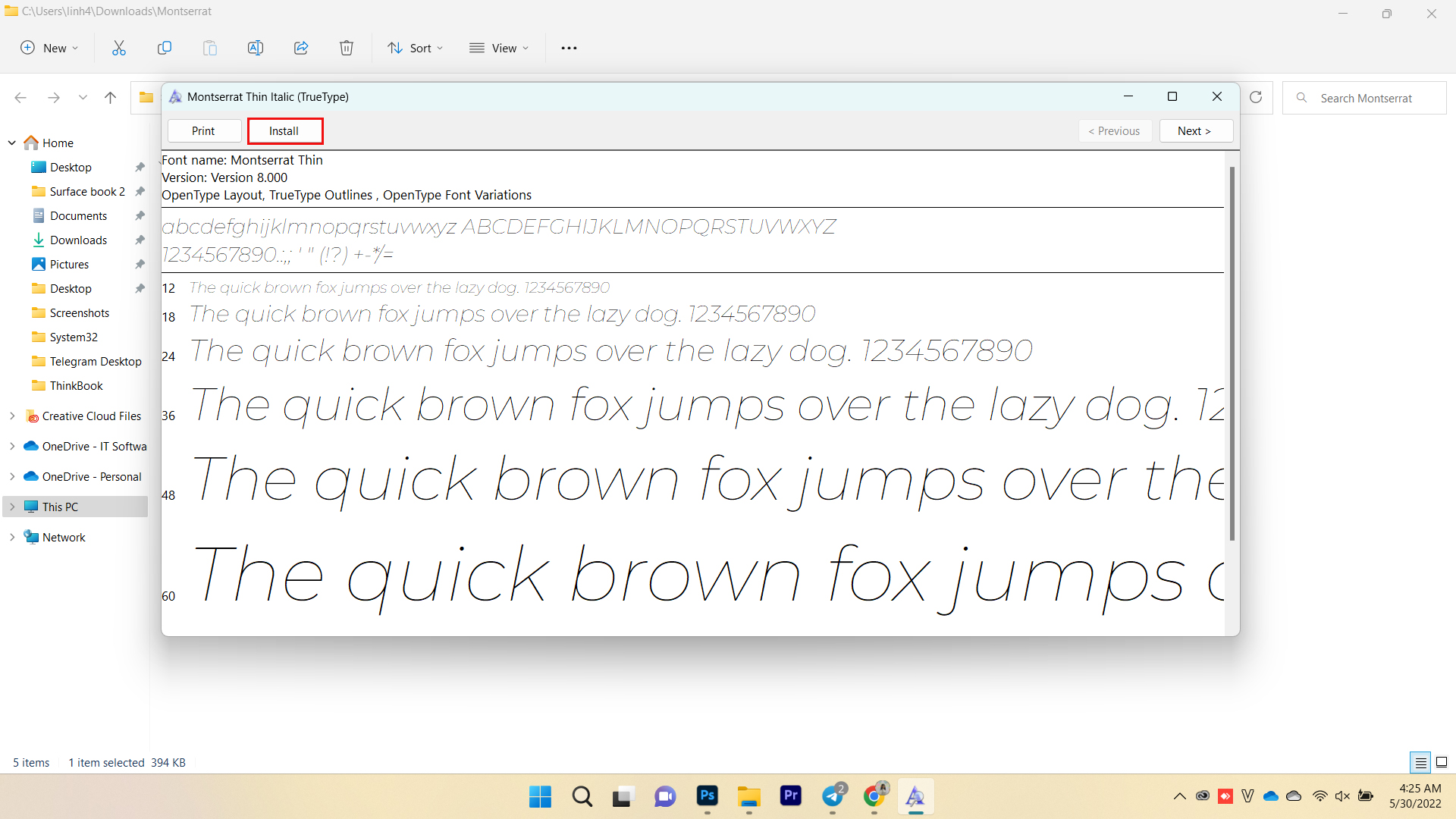
Task: Open Photoshop from the taskbar
Action: click(x=707, y=796)
